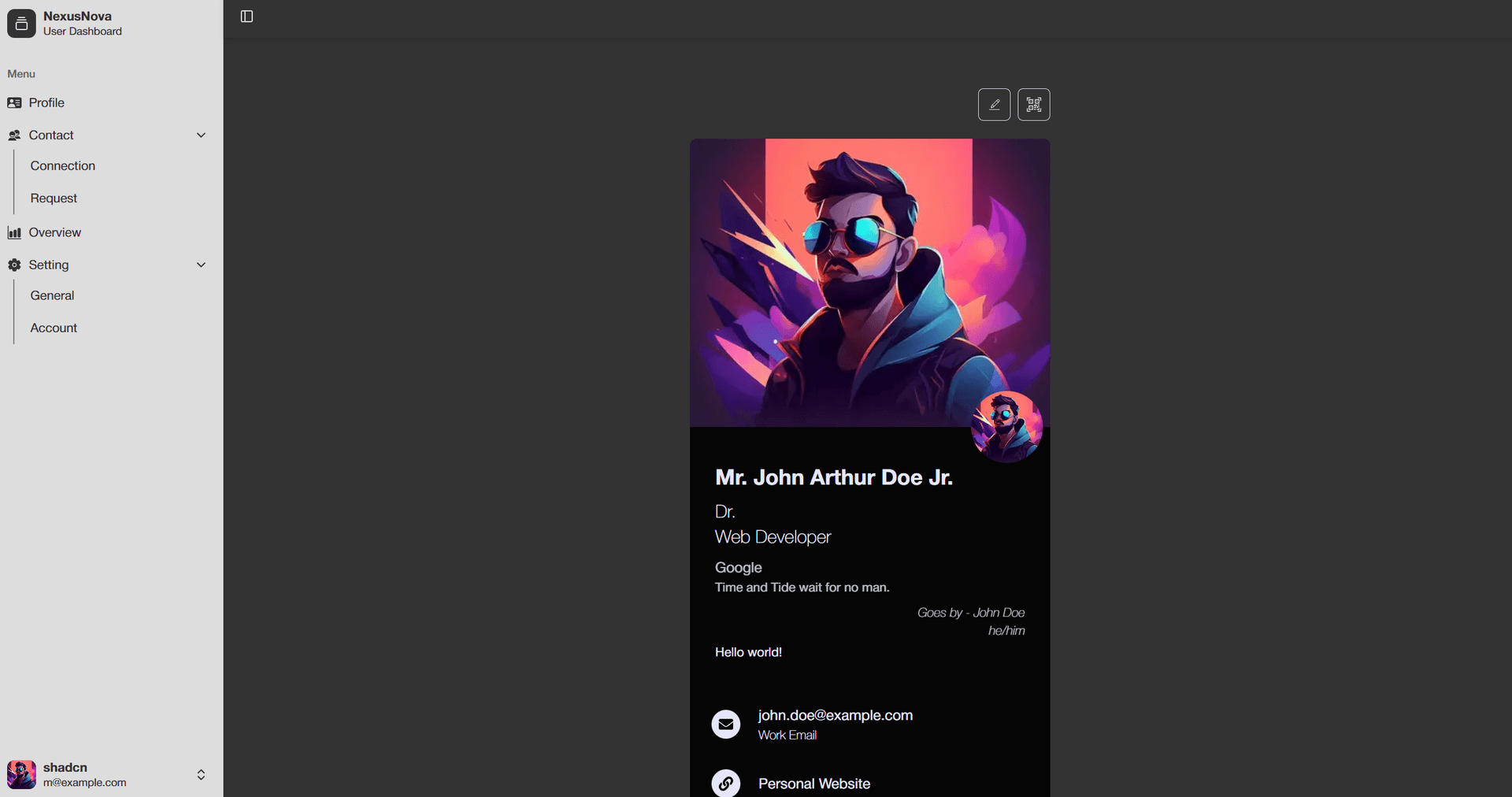Click the round profile avatar thumbnail
Screen dimensions: 1512x797
tap(1006, 426)
